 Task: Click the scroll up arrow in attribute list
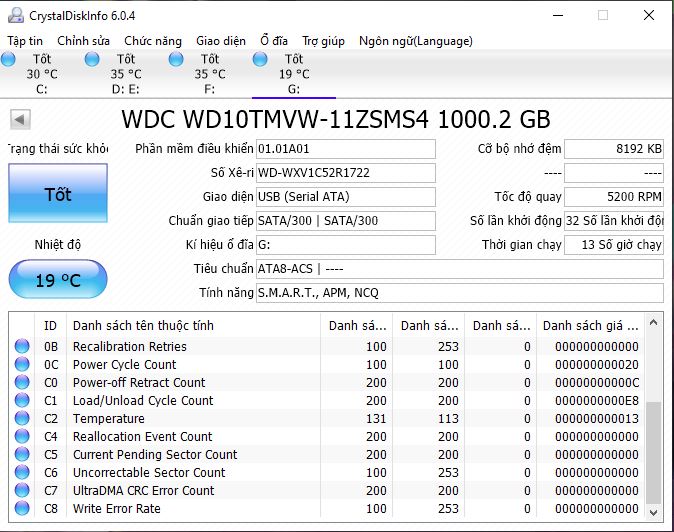pyautogui.click(x=653, y=322)
